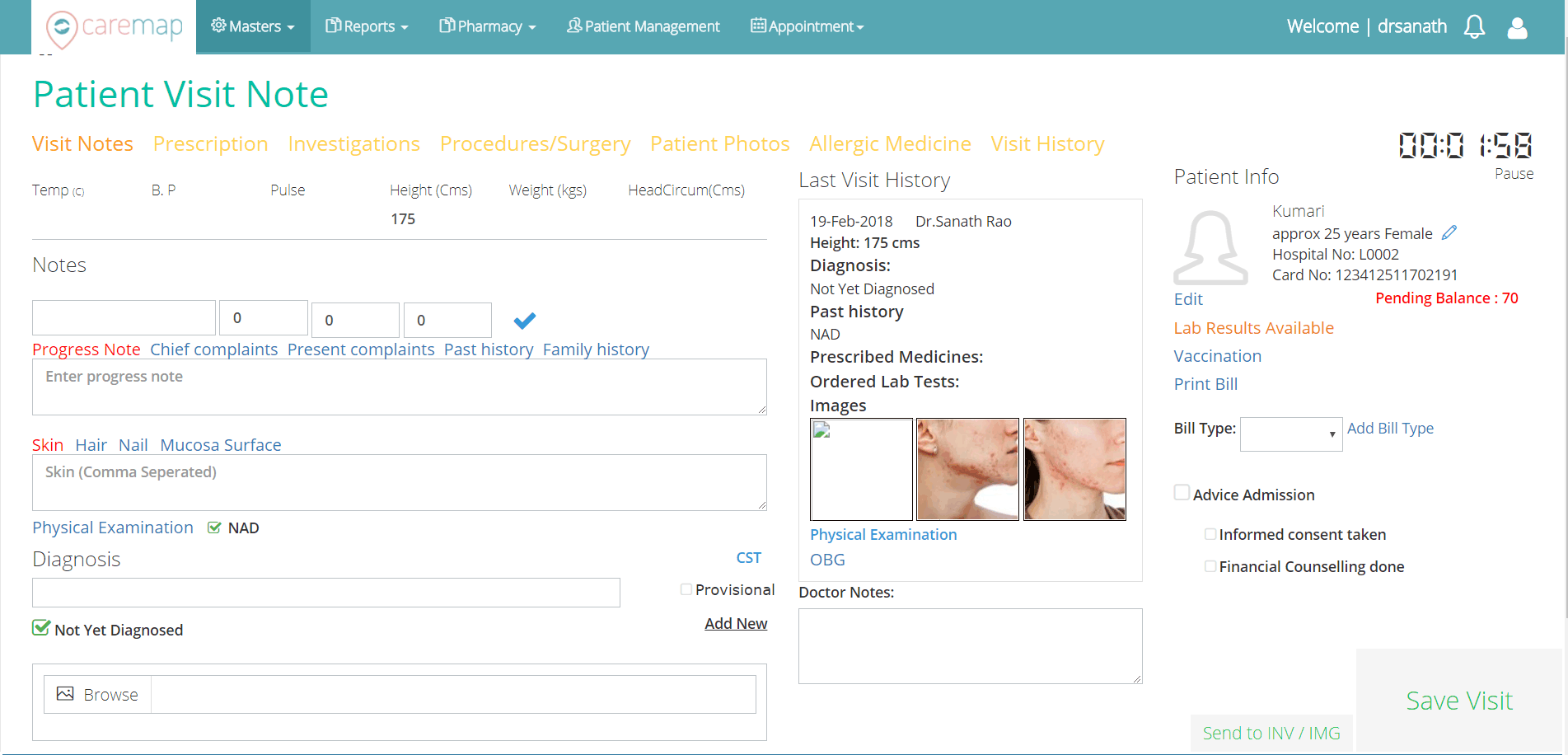This screenshot has height=755, width=1568.
Task: Click the blue checkmark to save vitals
Action: coord(524,320)
